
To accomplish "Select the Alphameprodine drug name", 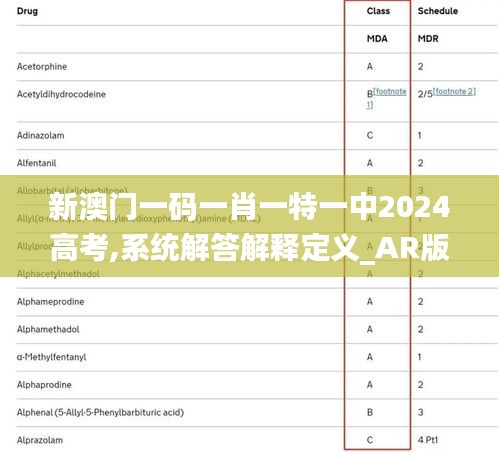I will (51, 302).
